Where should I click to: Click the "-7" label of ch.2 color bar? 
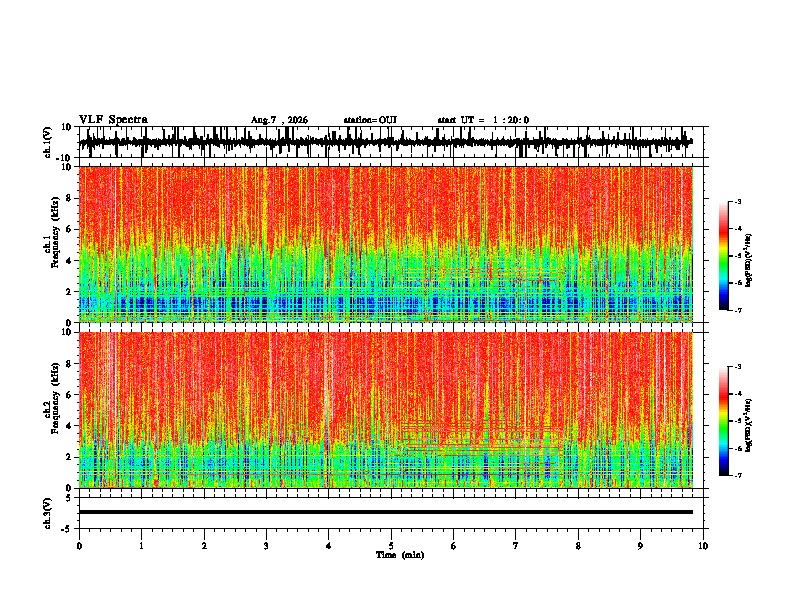click(737, 475)
